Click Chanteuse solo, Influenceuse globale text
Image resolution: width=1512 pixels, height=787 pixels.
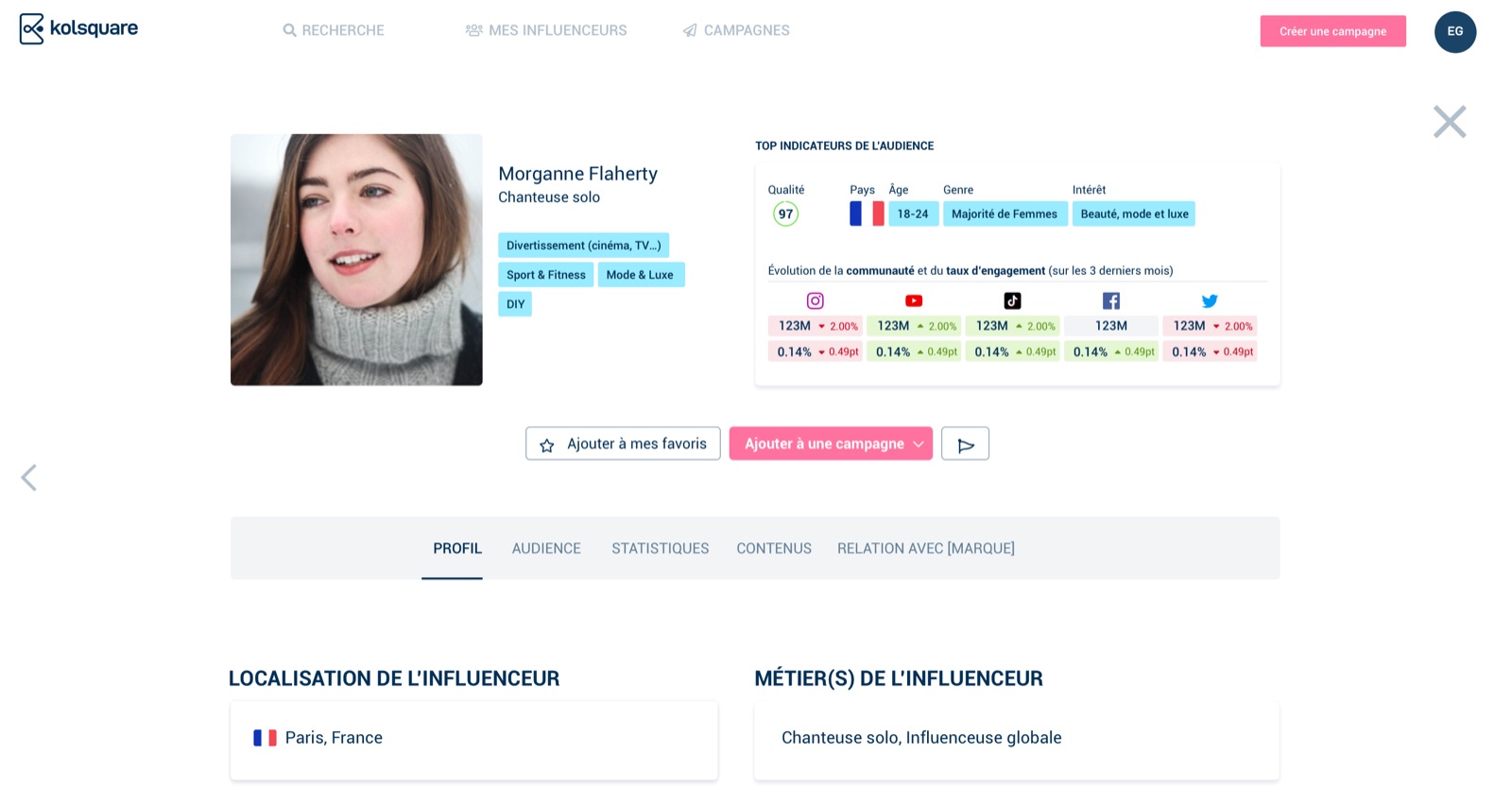click(x=921, y=738)
